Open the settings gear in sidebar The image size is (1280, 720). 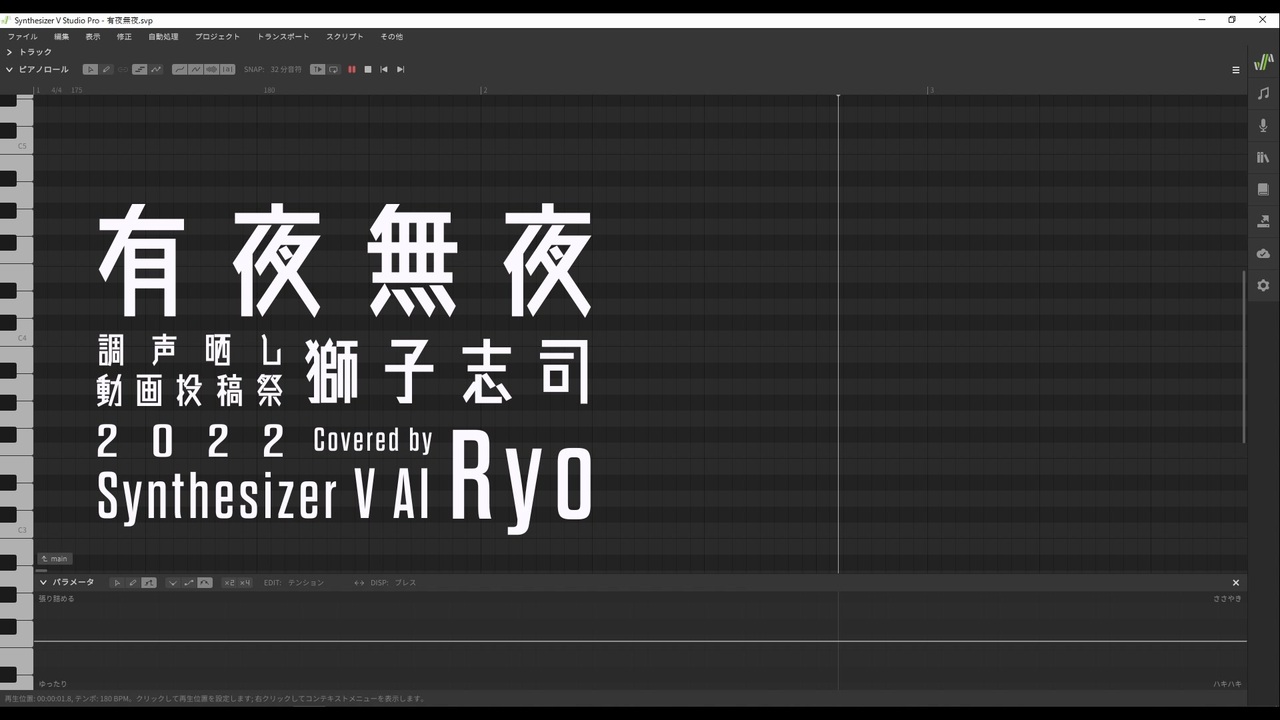coord(1263,285)
